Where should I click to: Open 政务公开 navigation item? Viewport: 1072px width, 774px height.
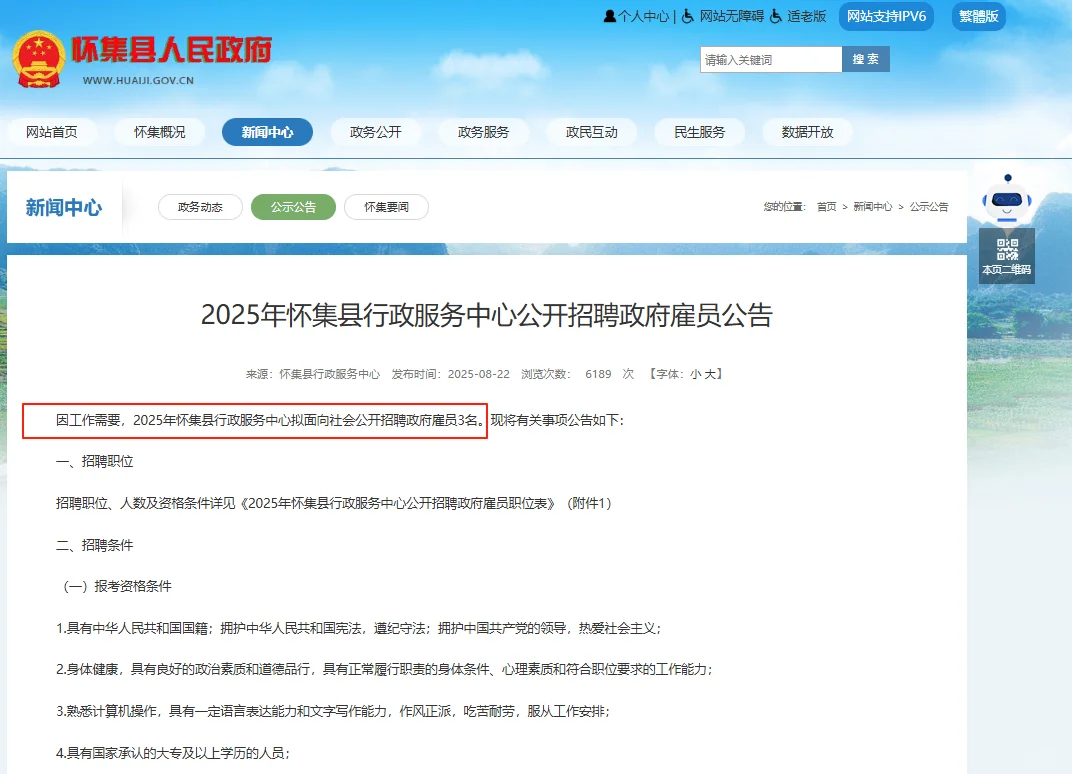[x=375, y=132]
